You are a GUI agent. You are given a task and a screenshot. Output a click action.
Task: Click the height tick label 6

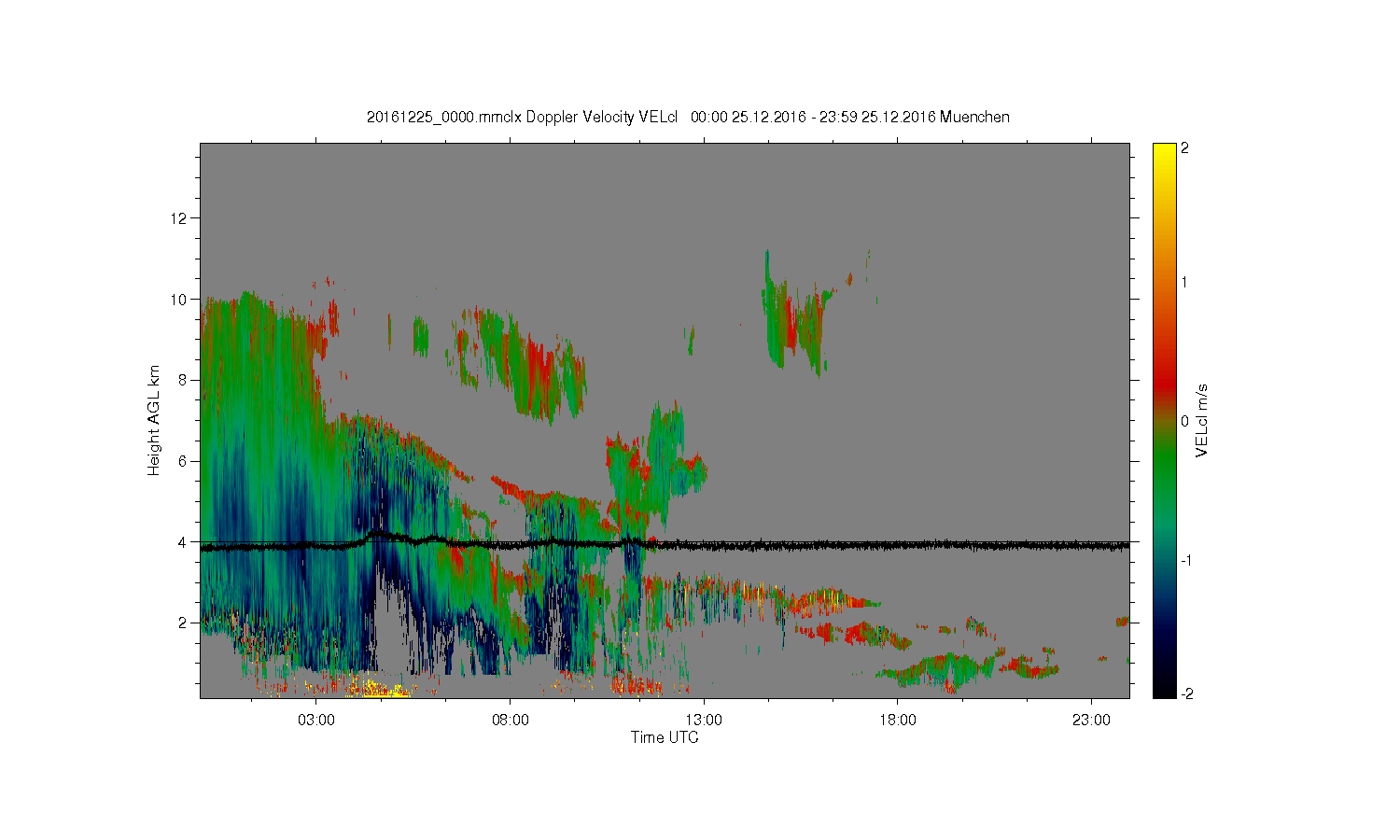click(184, 461)
